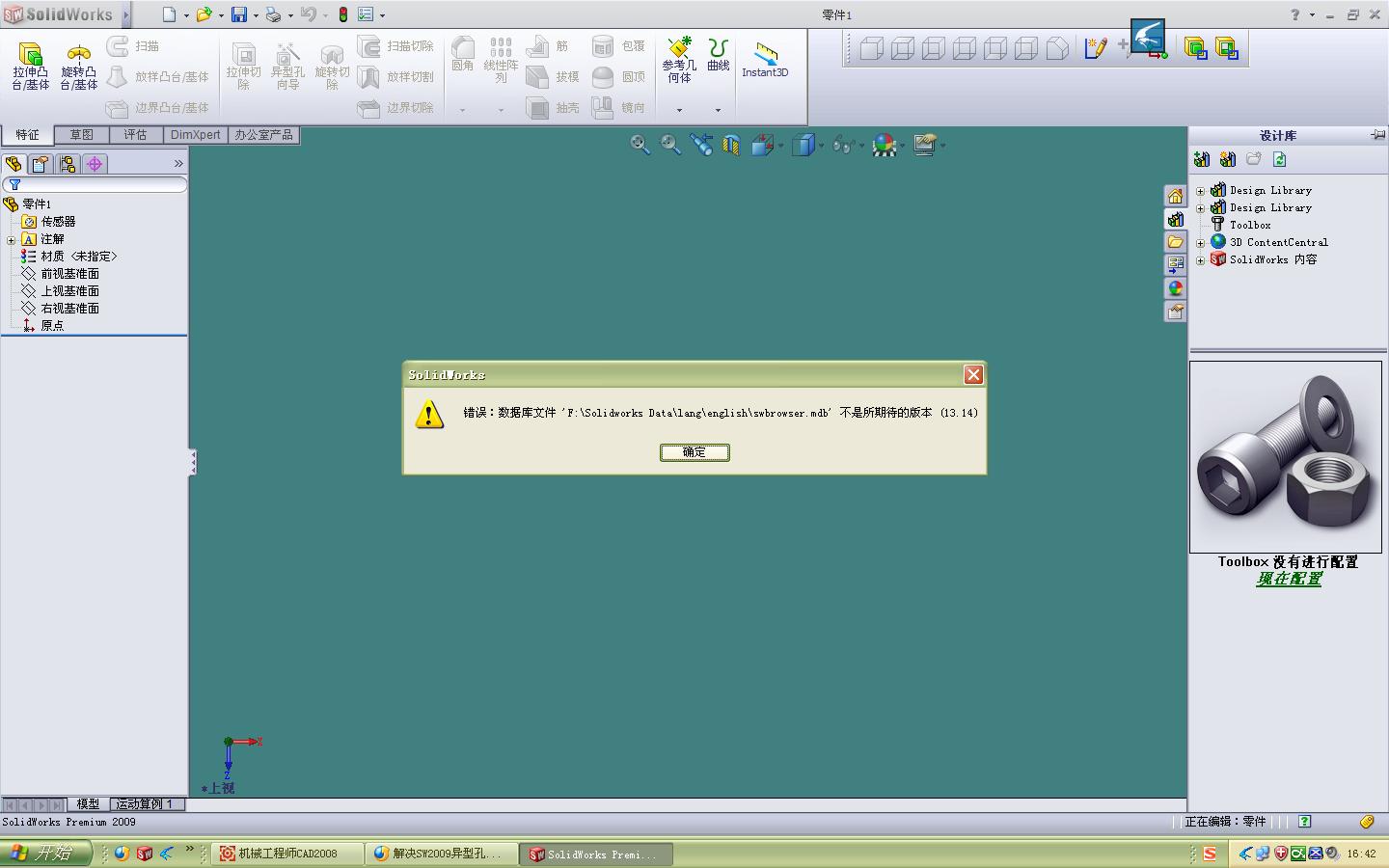Viewport: 1389px width, 868px height.
Task: Click the 确定 button in the error dialog
Action: [x=694, y=452]
